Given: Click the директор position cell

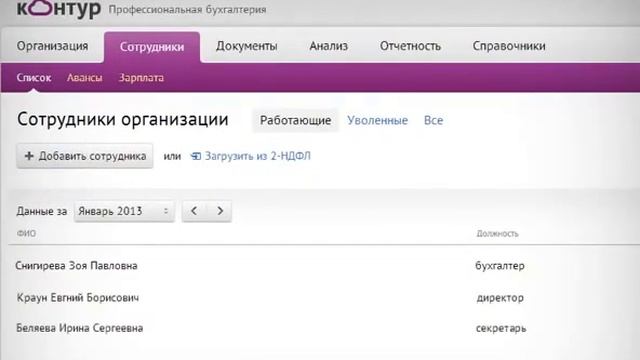Looking at the screenshot, I should (x=500, y=298).
